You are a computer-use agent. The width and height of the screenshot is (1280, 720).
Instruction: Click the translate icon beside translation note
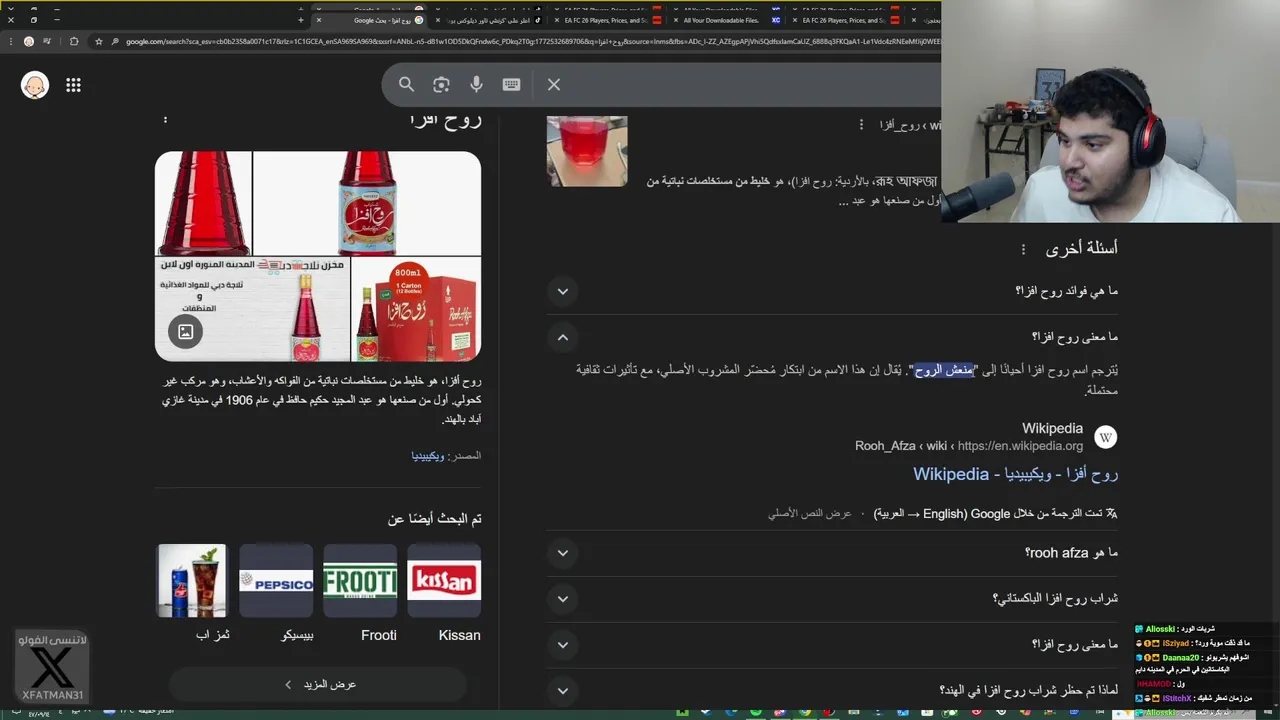pos(1111,514)
